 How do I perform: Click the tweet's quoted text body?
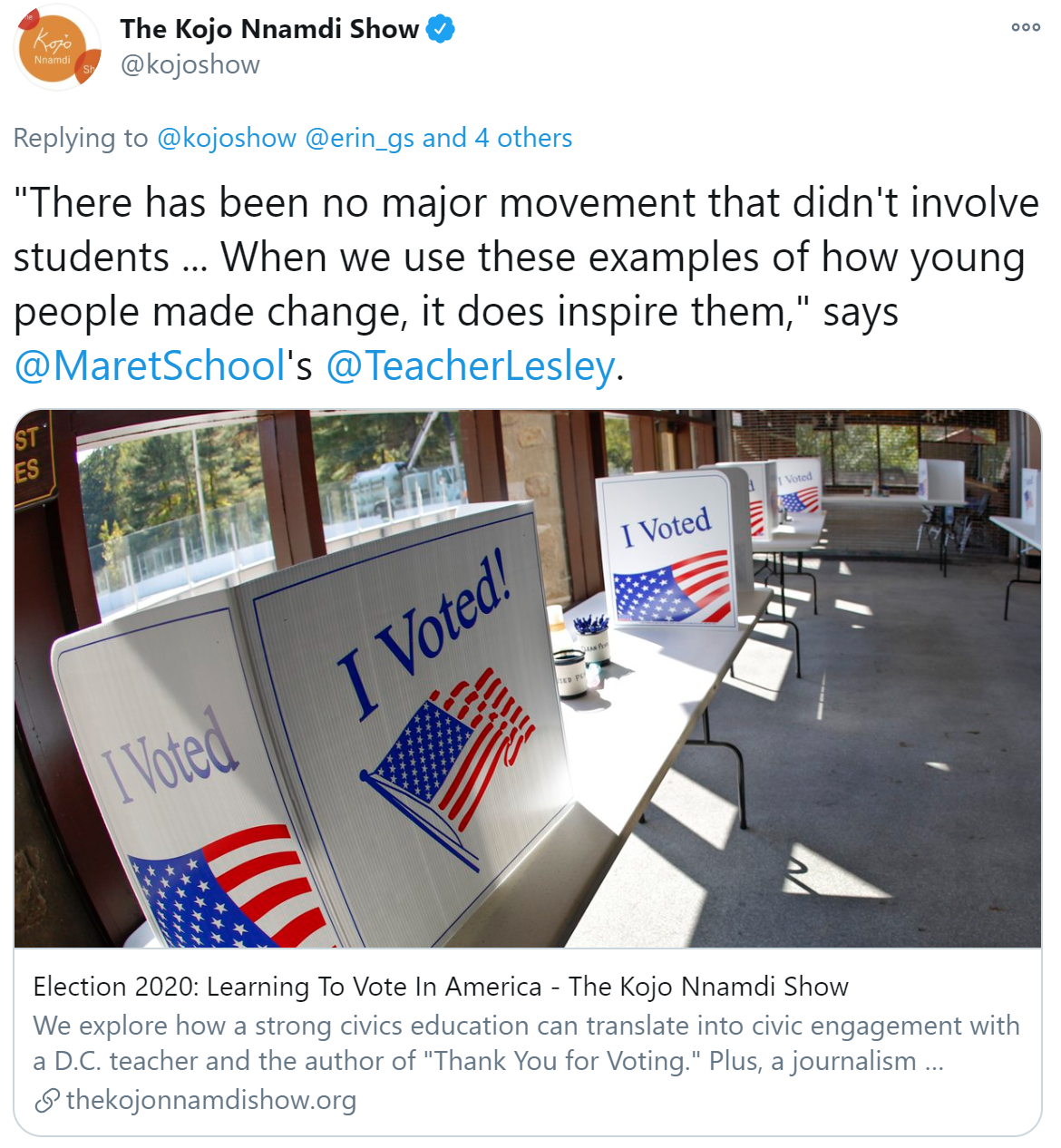coord(526,258)
